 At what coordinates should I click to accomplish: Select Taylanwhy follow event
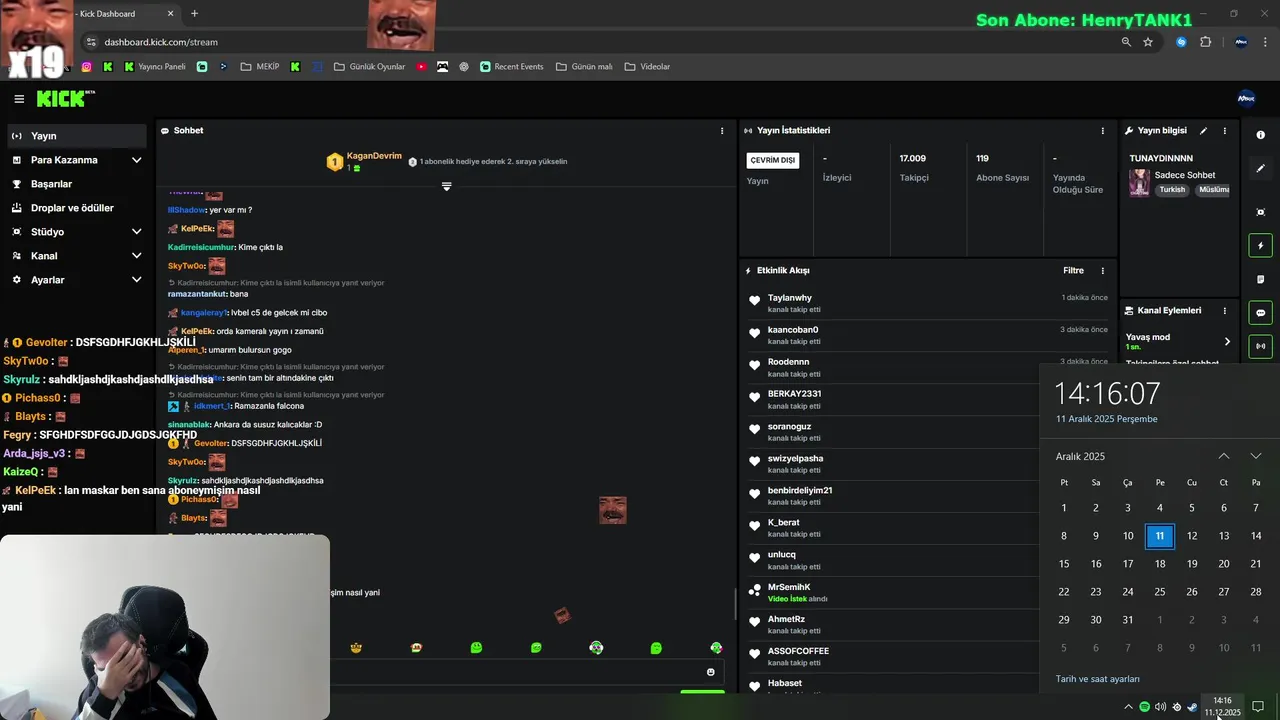(927, 303)
